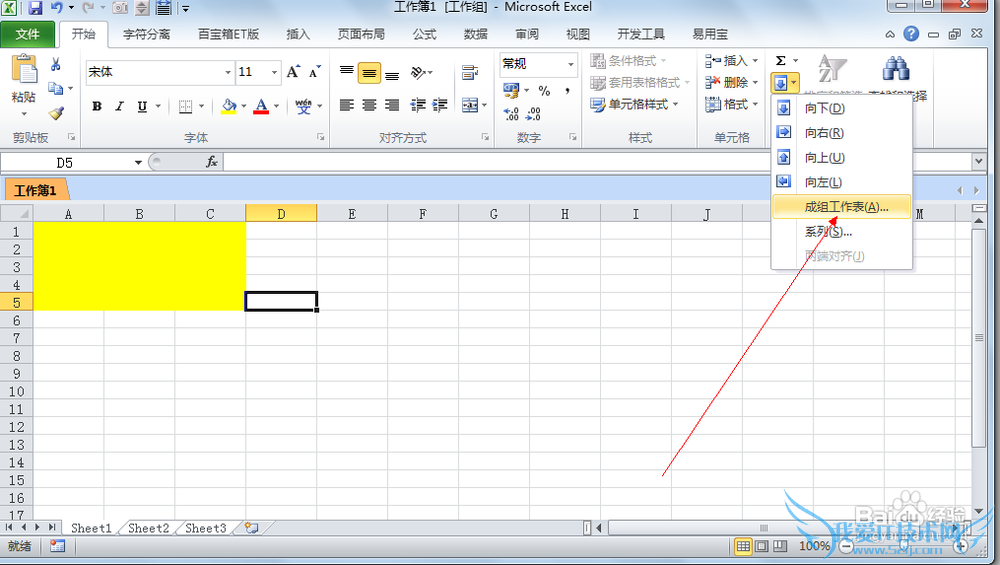1000x565 pixels.
Task: Toggle middle vertical alignment
Action: coord(369,73)
